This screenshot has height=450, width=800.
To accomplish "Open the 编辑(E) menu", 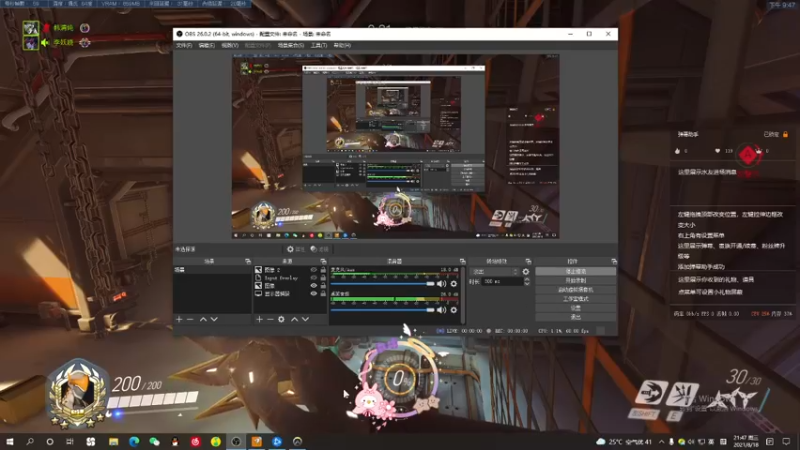I will [207, 45].
